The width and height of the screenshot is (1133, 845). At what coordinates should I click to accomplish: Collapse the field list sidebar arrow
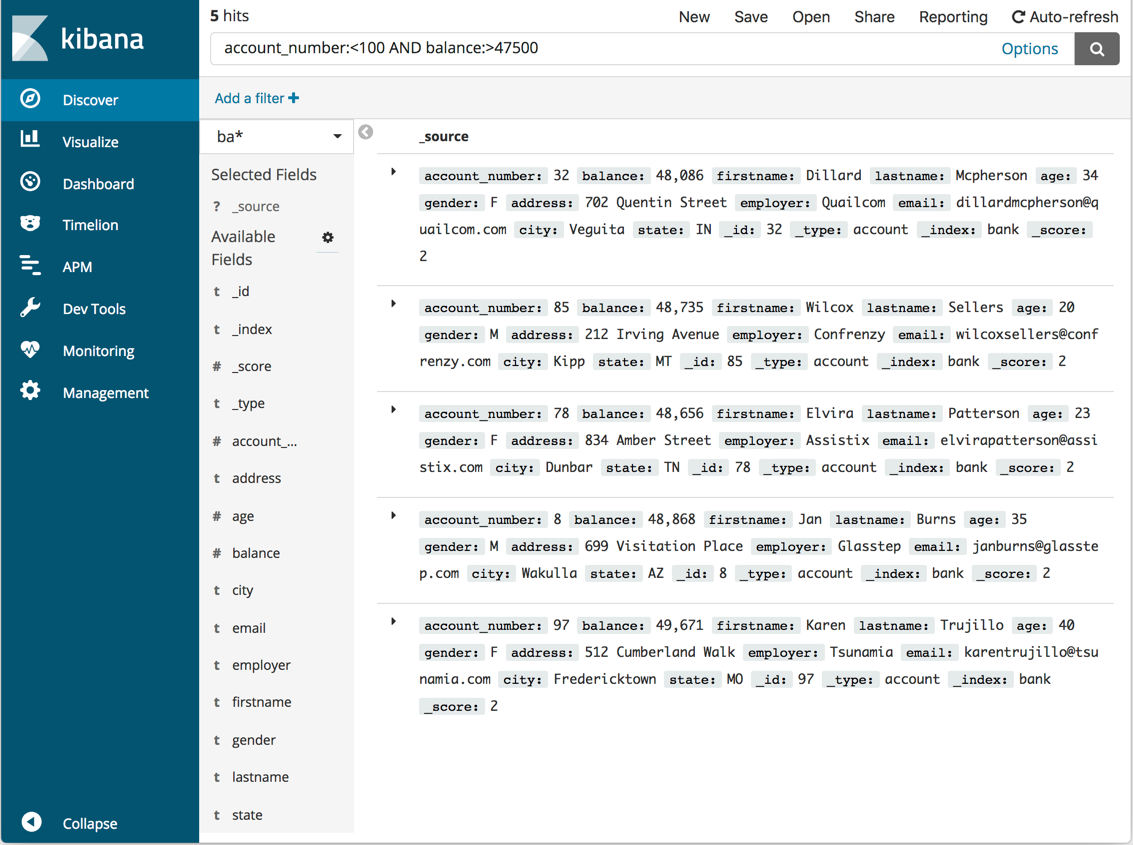[x=366, y=132]
